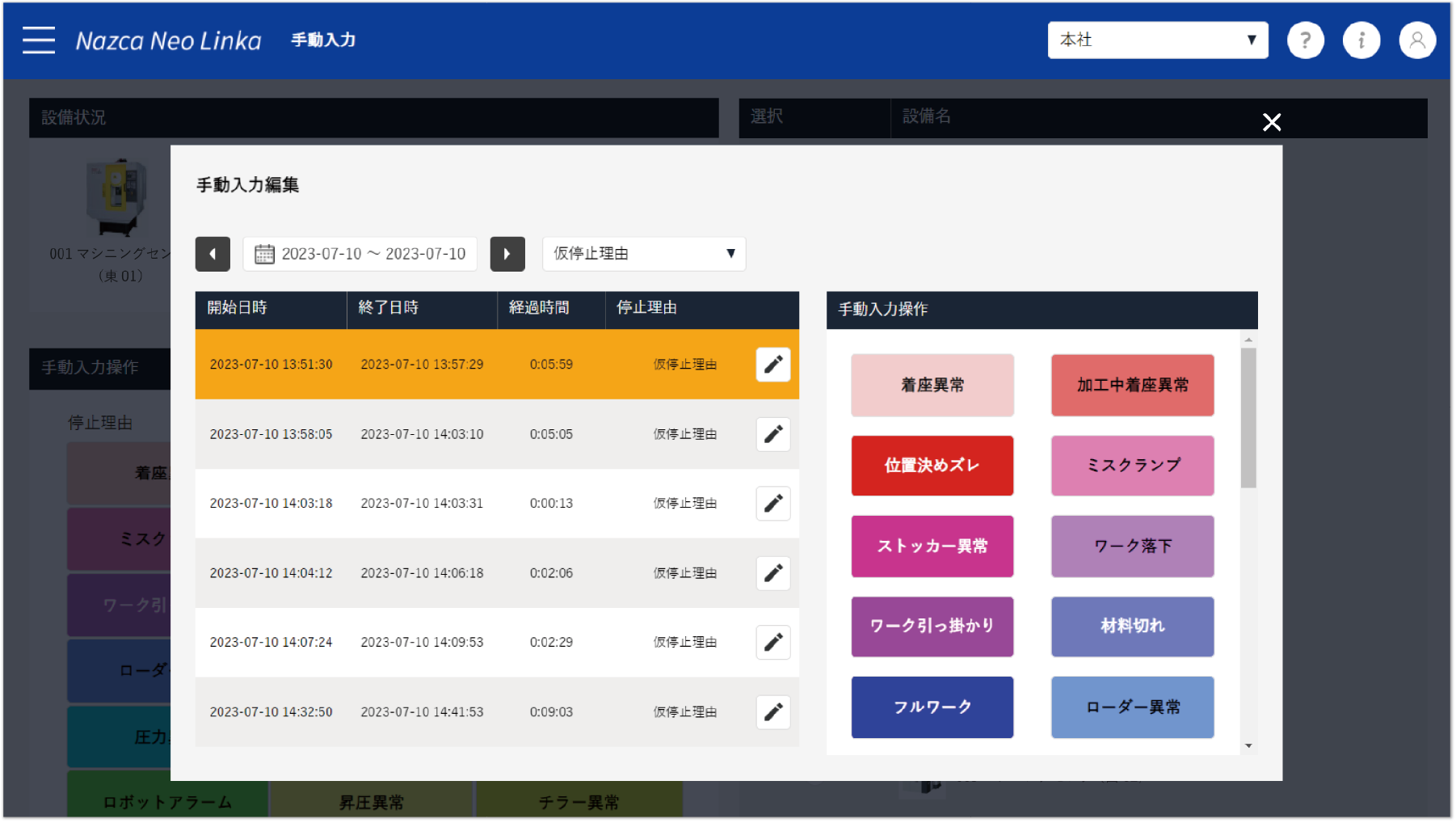Screen dimensions: 1456x823
Task: Open the information icon in header
Action: (x=1361, y=40)
